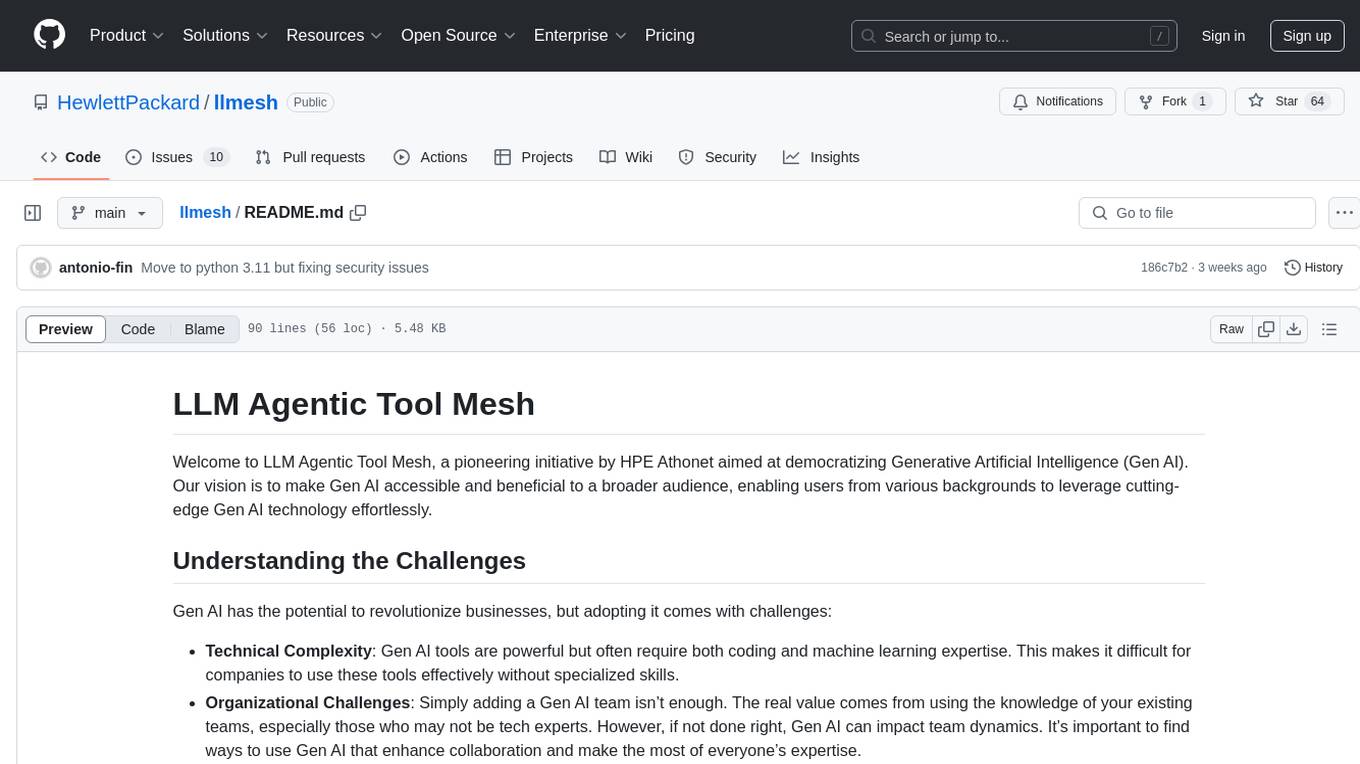
Task: Download the raw file
Action: pyautogui.click(x=1293, y=329)
